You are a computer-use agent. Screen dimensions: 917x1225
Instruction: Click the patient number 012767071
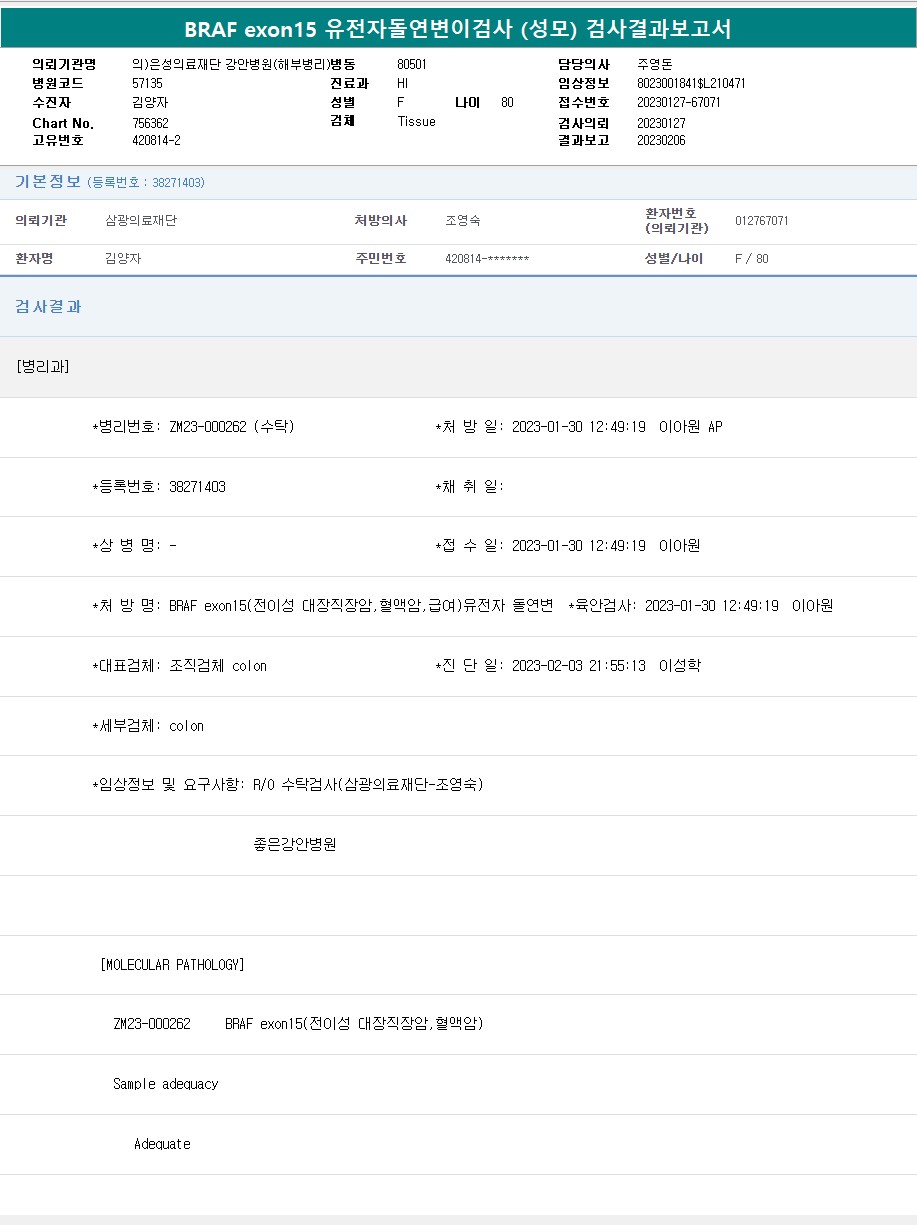tap(761, 221)
